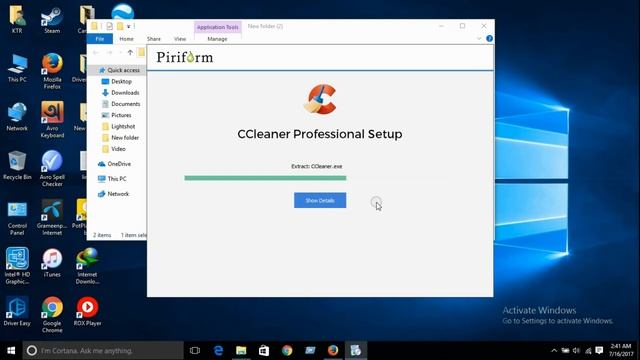This screenshot has height=360, width=640.
Task: Select the Application Tools tab
Action: 218,27
